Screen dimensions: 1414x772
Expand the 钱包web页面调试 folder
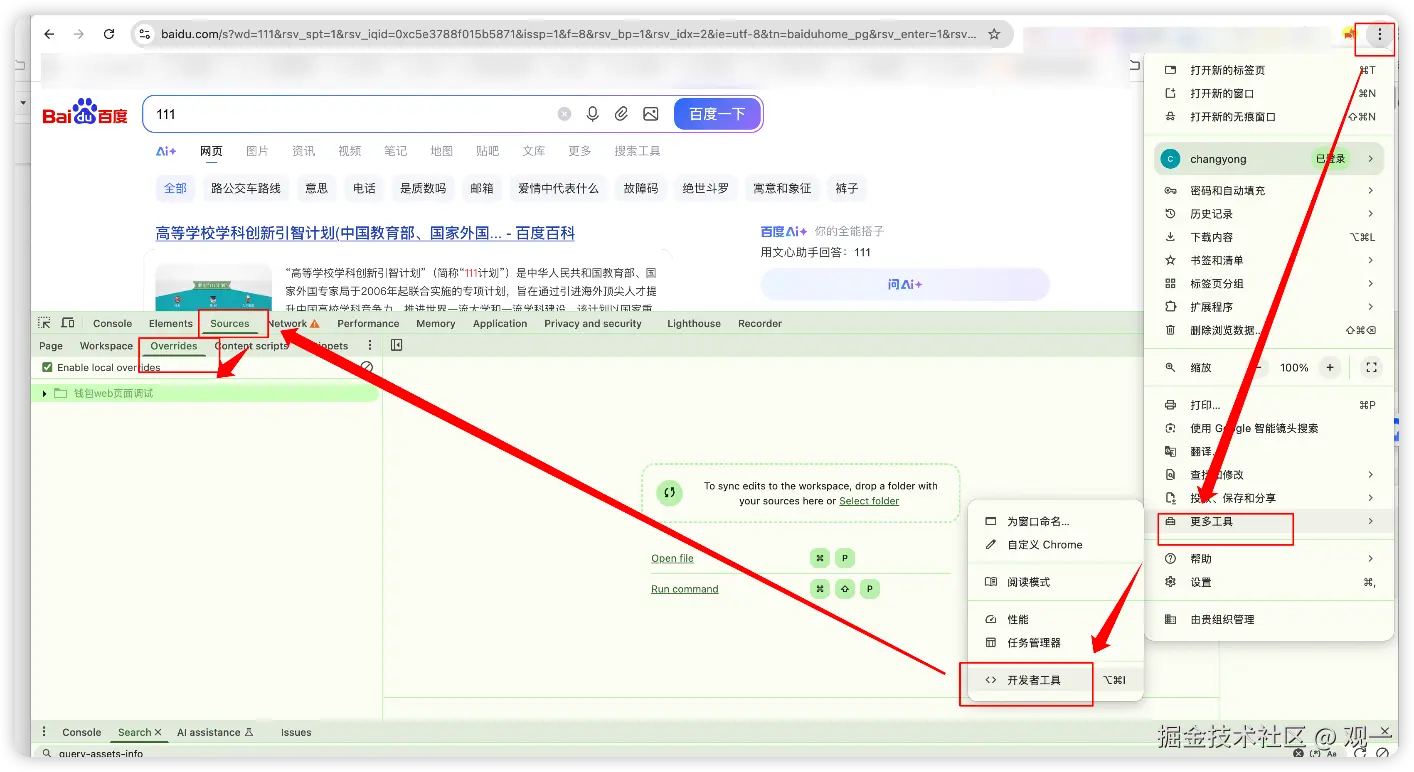coord(45,393)
